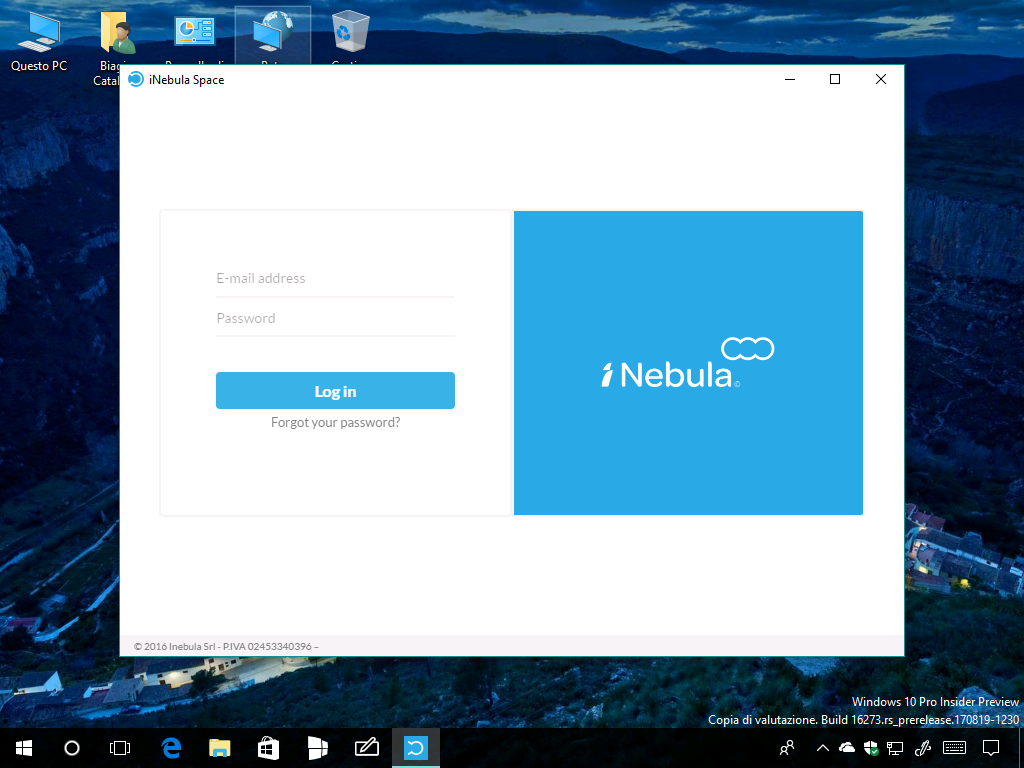Open Windows Ink Workspace tray icon

[923, 748]
